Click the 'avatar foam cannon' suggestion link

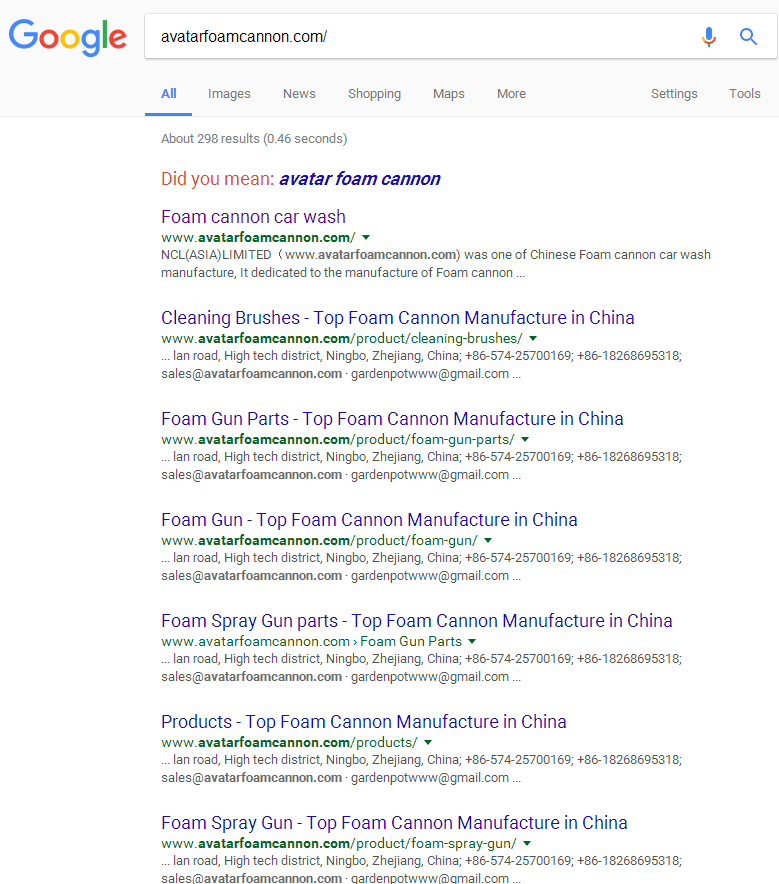tap(360, 179)
